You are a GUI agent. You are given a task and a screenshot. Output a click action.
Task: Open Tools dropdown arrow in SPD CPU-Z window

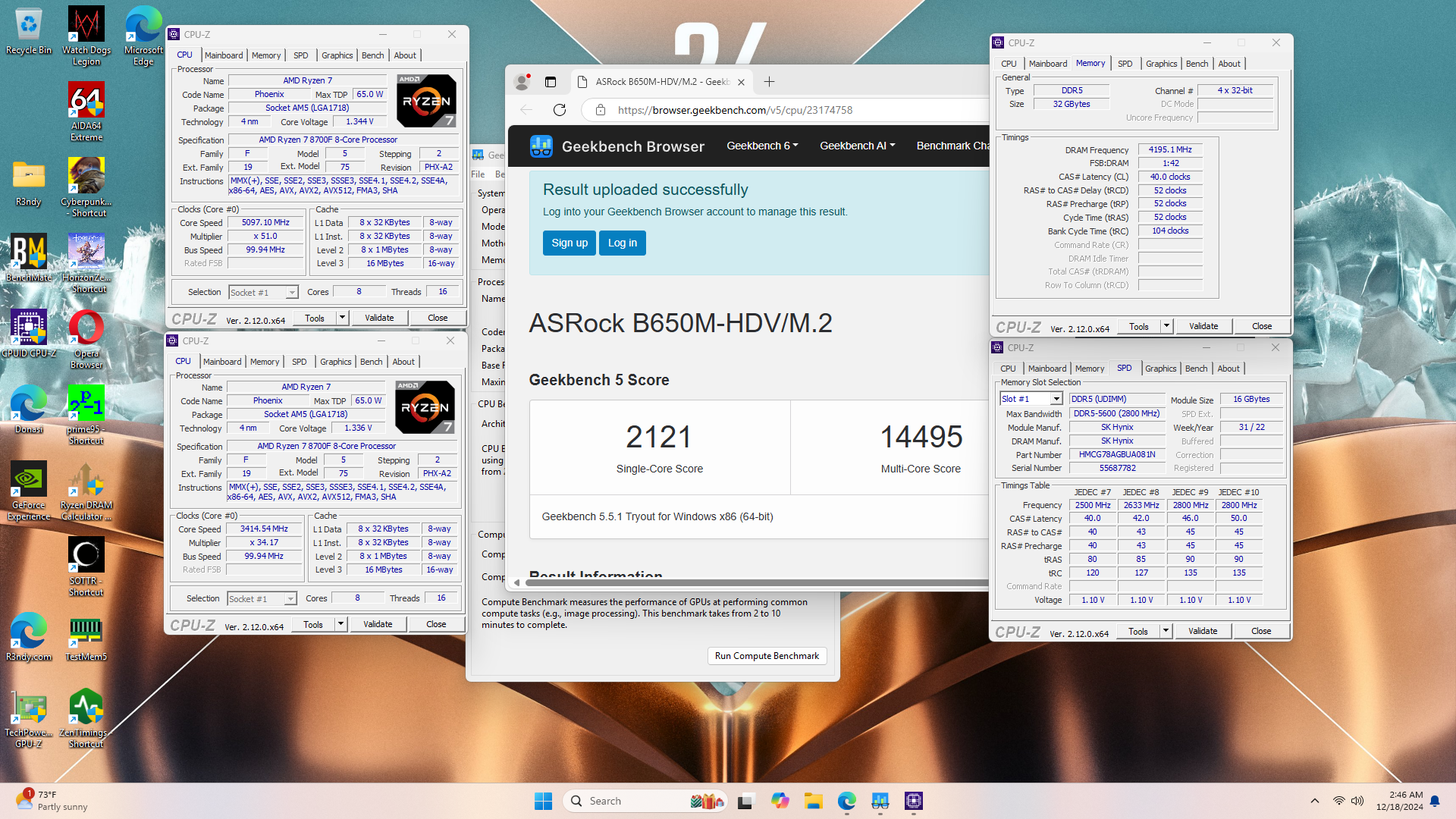click(1166, 631)
